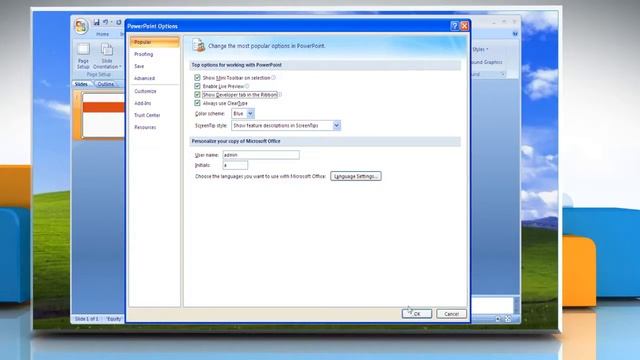The height and width of the screenshot is (360, 640).
Task: Toggle Show Developer tab in the Ribbon
Action: [198, 95]
